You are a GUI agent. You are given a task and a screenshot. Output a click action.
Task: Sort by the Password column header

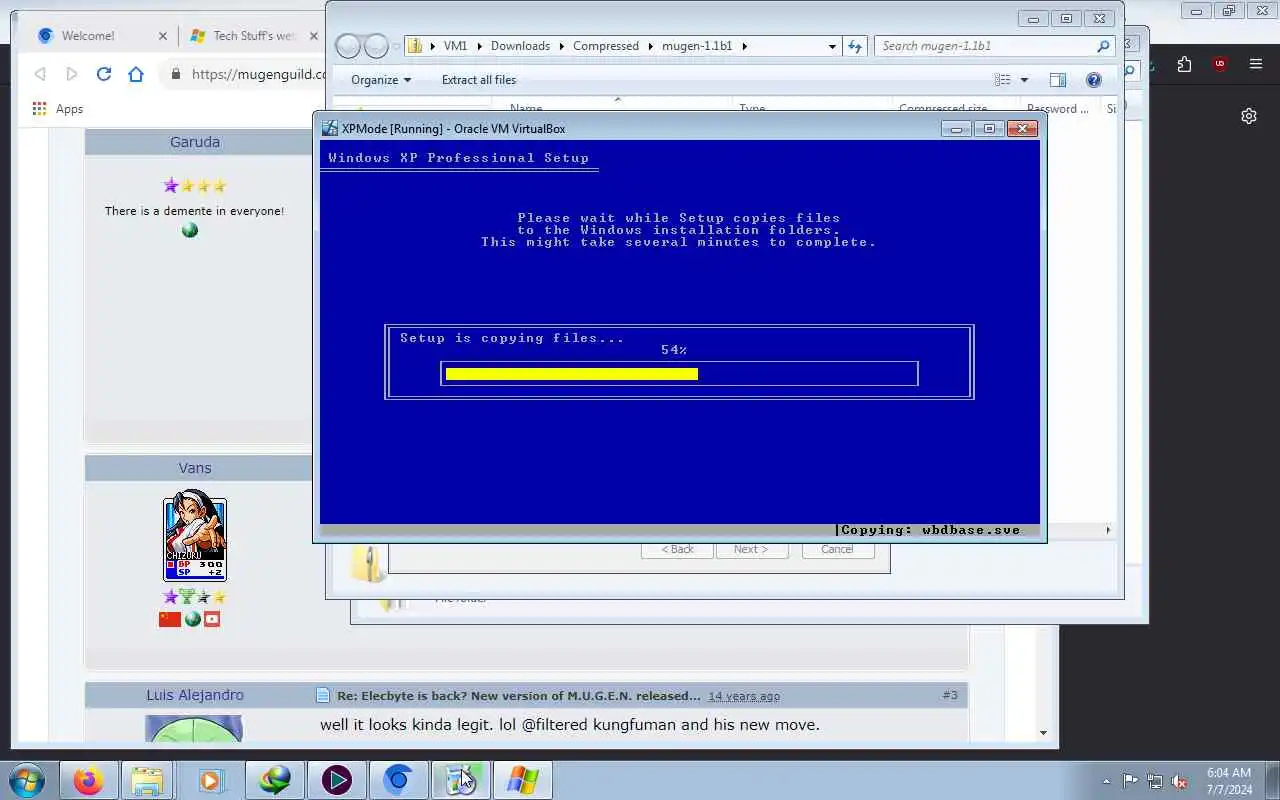(1058, 108)
